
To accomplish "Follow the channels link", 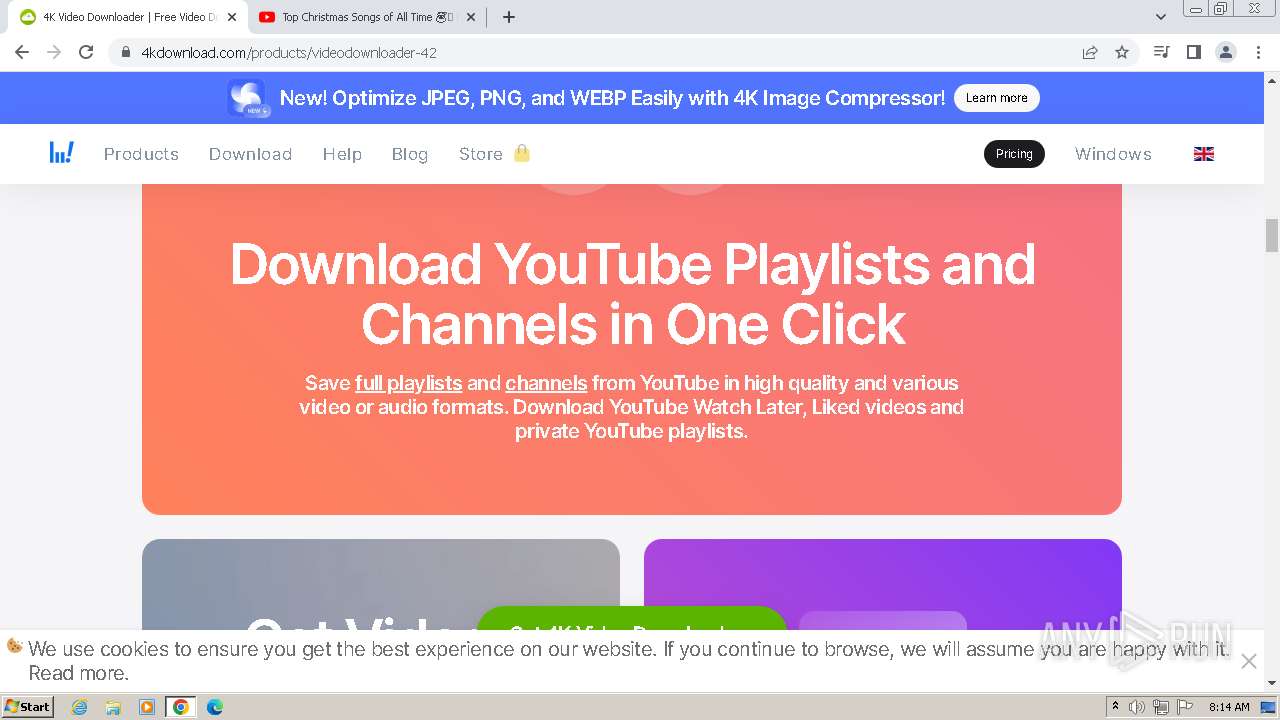I will click(546, 383).
